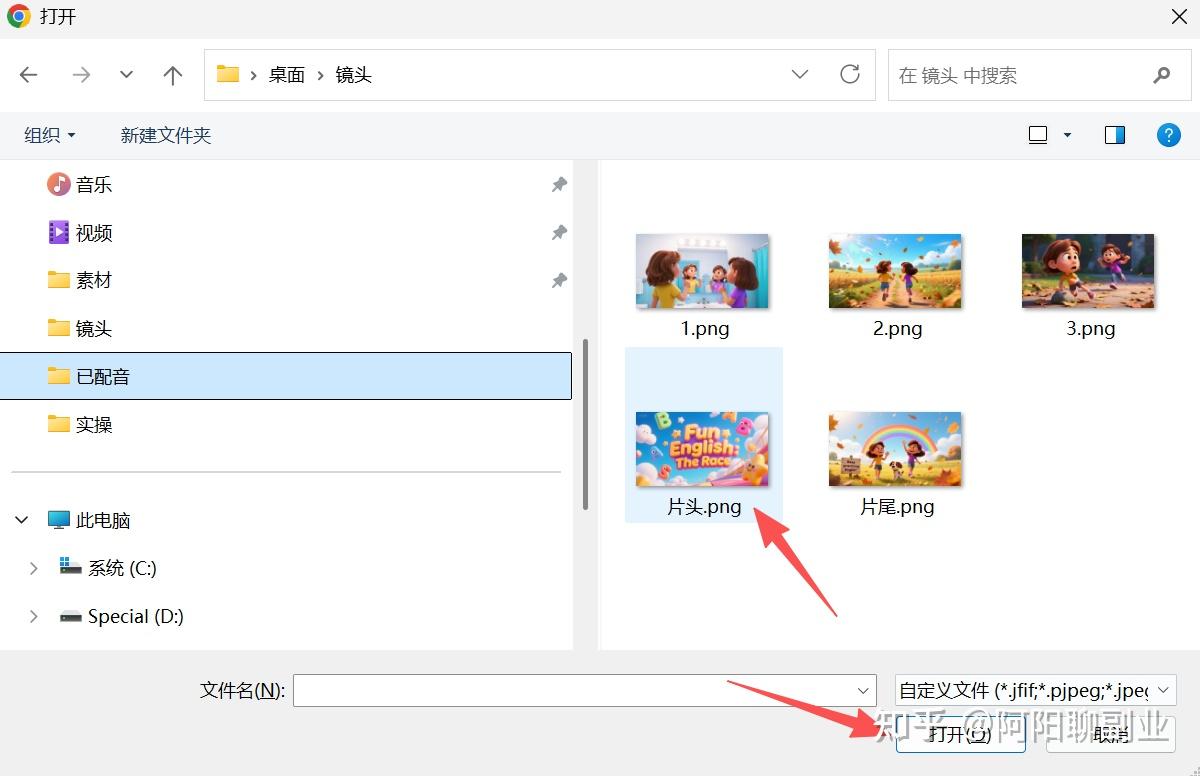Select the 片头.png thumbnail
The width and height of the screenshot is (1200, 776).
pyautogui.click(x=703, y=450)
